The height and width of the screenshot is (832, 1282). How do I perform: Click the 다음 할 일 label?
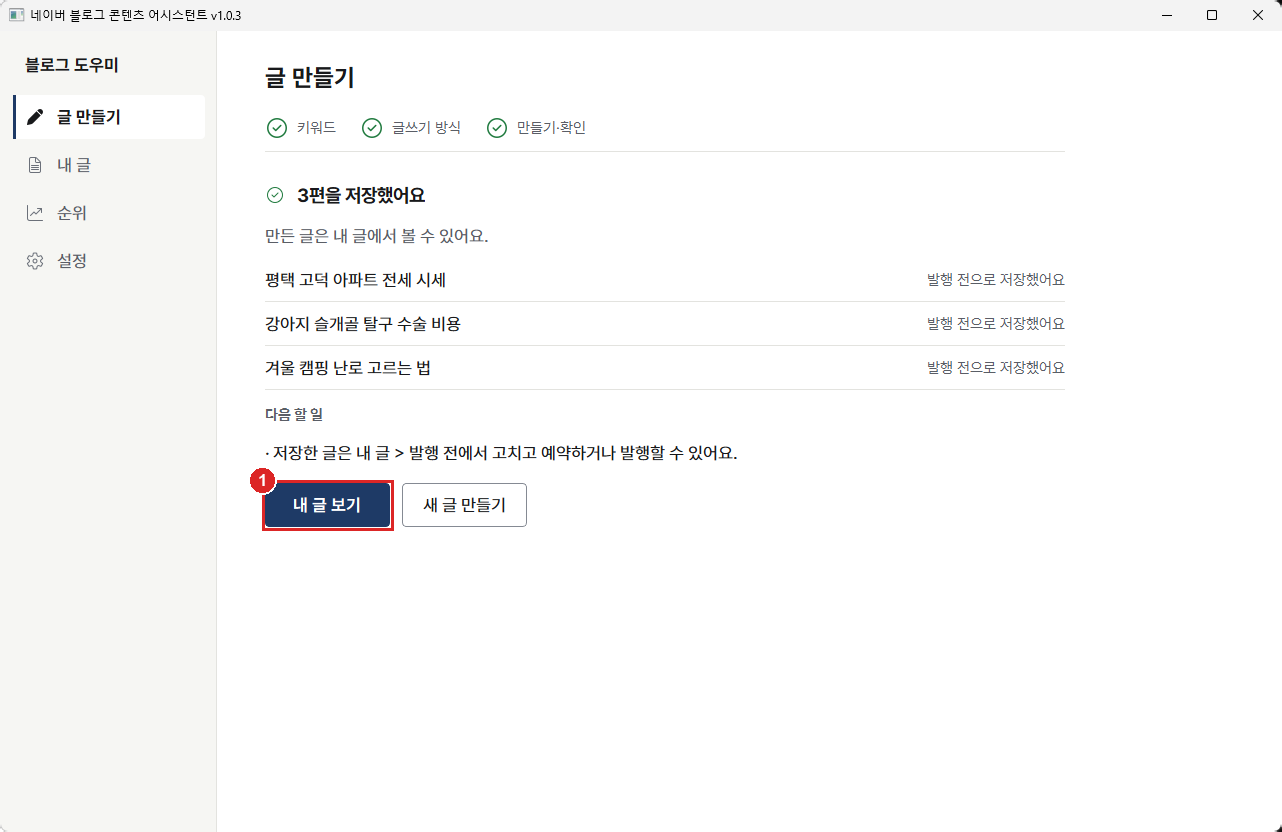coord(294,414)
